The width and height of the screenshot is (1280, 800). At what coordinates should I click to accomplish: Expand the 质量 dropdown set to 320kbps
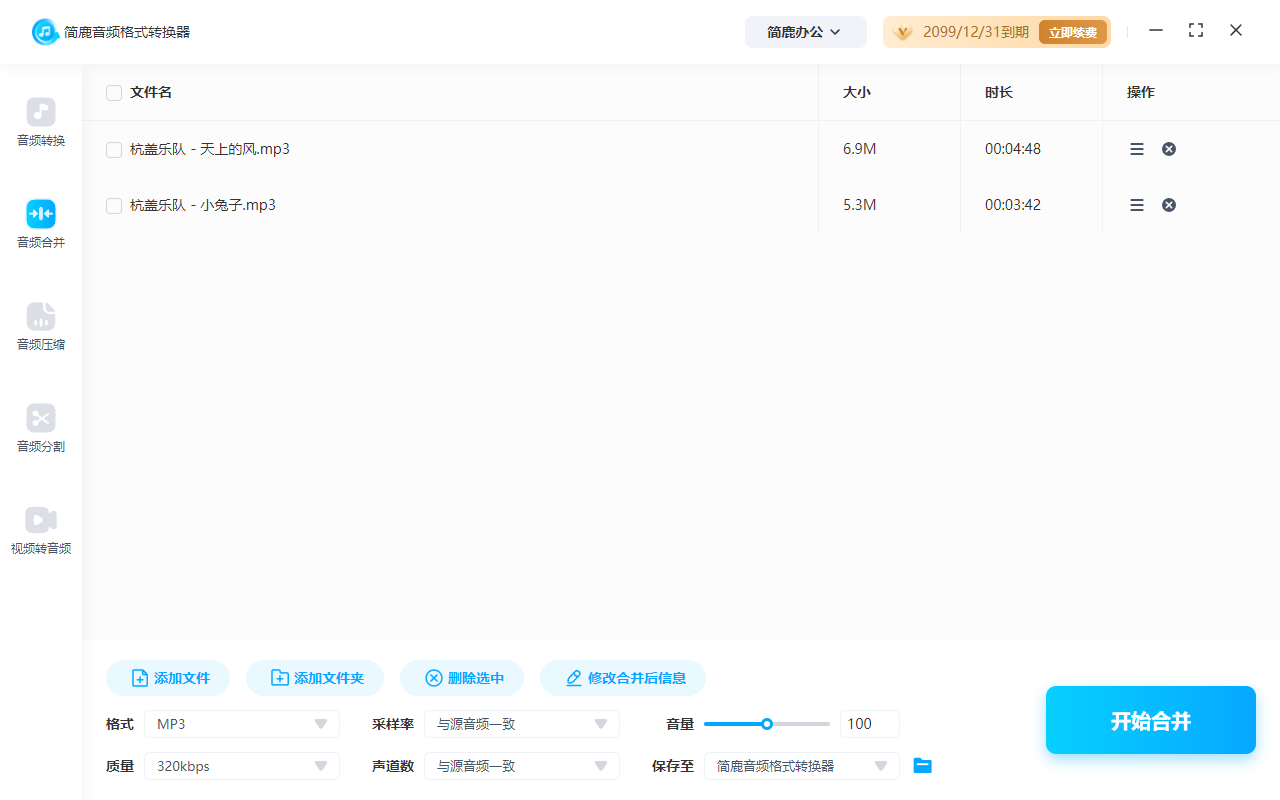click(x=241, y=765)
